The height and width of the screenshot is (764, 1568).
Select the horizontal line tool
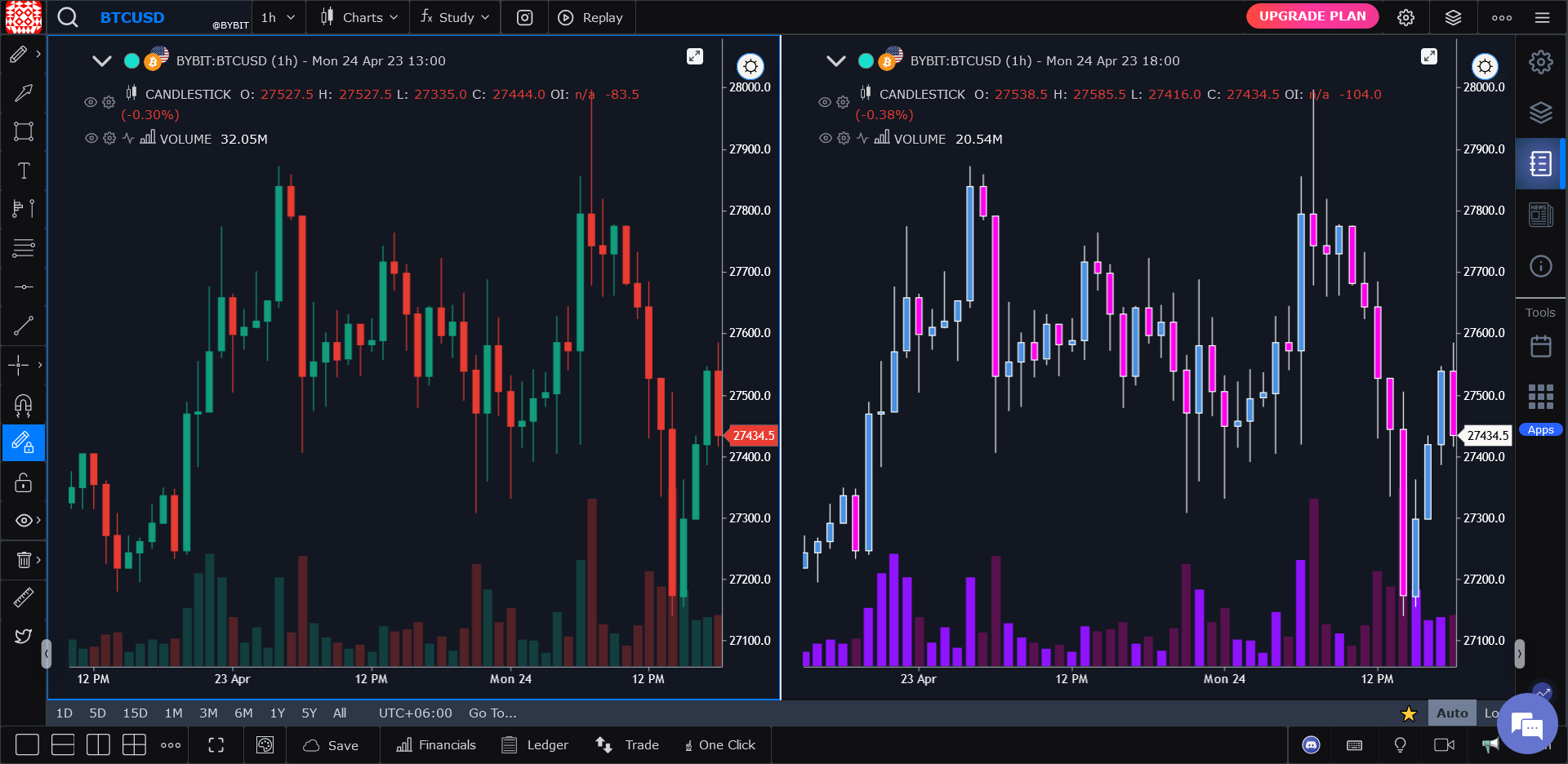[24, 286]
